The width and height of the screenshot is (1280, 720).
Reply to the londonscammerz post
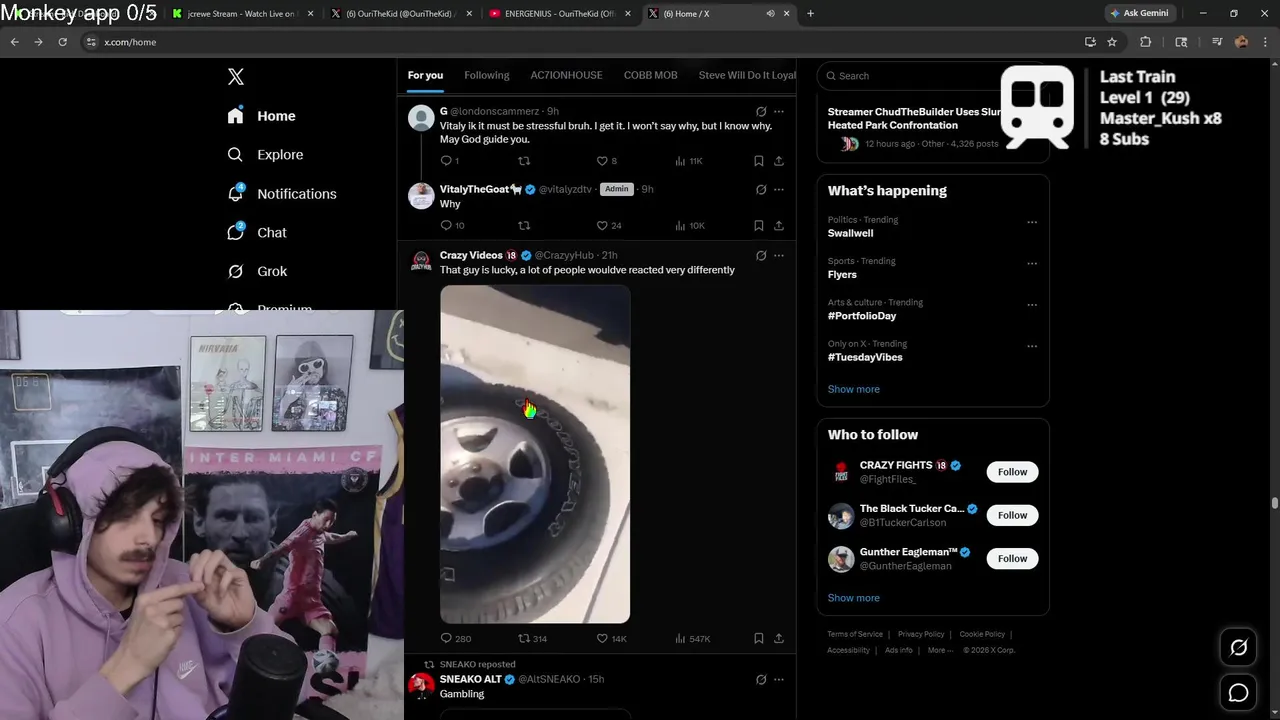coord(446,161)
